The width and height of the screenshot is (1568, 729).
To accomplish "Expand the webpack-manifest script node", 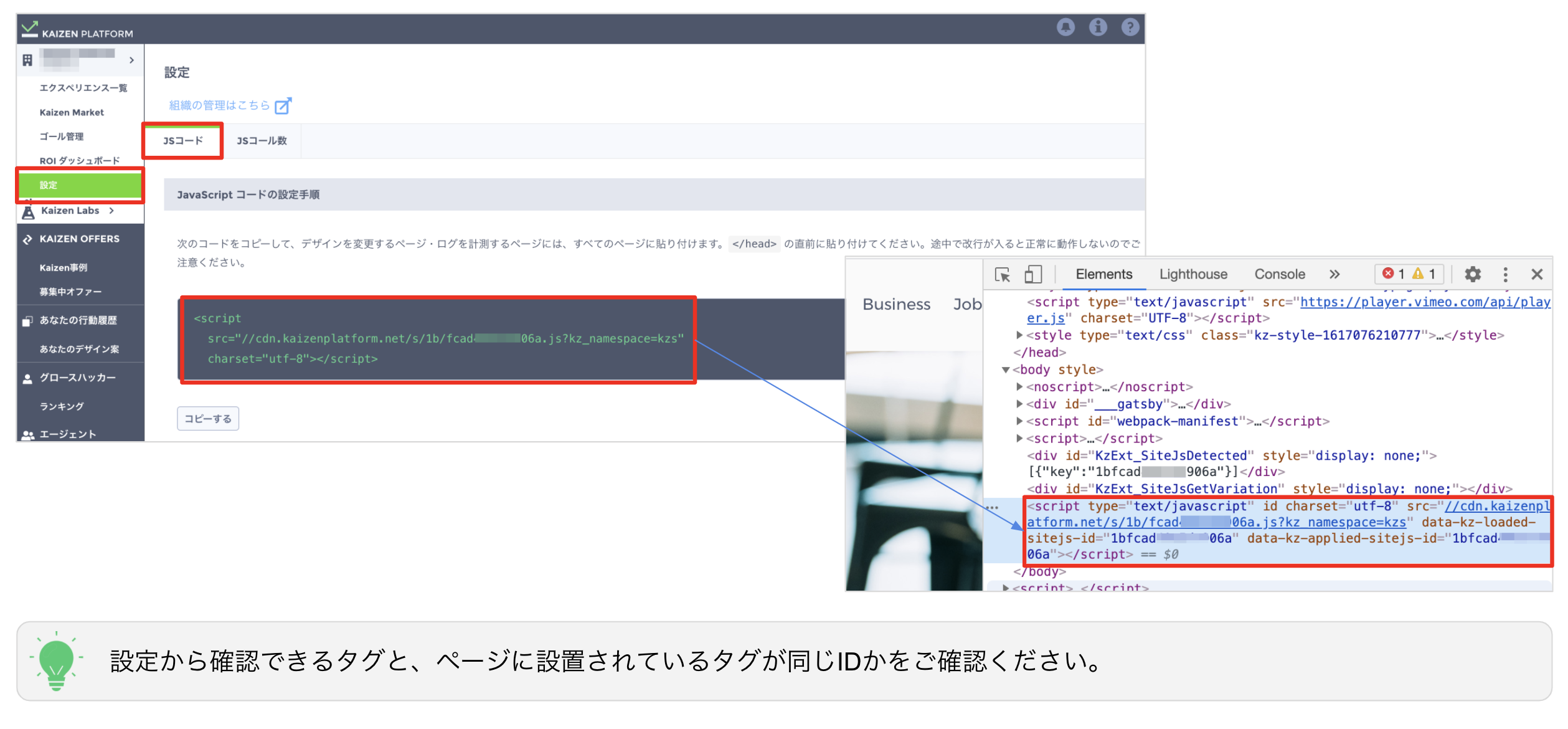I will tap(1019, 421).
